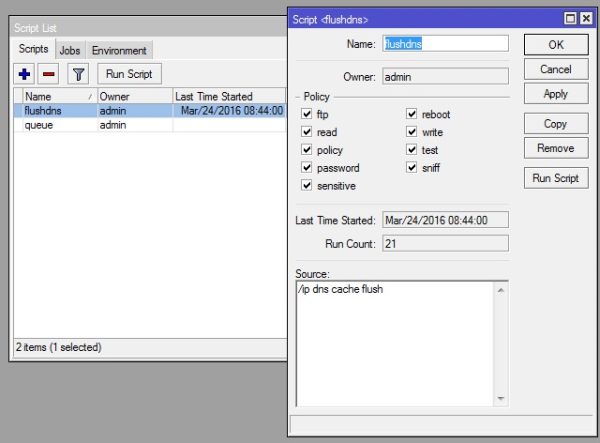Toggle the write policy checkbox
This screenshot has height=443, width=600.
coord(411,132)
